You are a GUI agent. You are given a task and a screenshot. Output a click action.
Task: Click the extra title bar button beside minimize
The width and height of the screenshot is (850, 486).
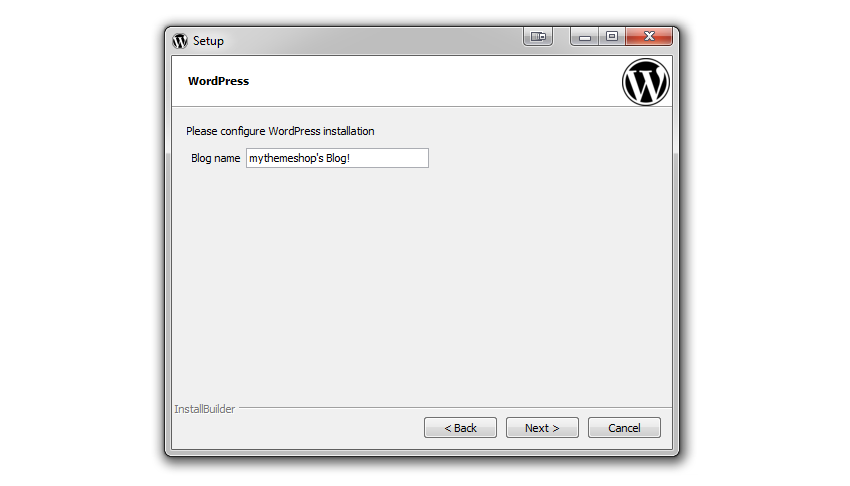[x=538, y=36]
